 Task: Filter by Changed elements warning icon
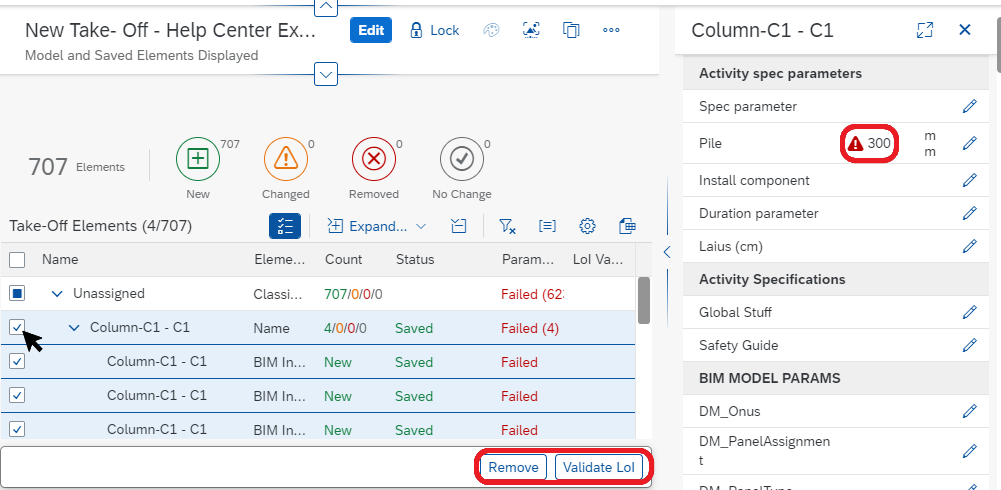pyautogui.click(x=286, y=158)
